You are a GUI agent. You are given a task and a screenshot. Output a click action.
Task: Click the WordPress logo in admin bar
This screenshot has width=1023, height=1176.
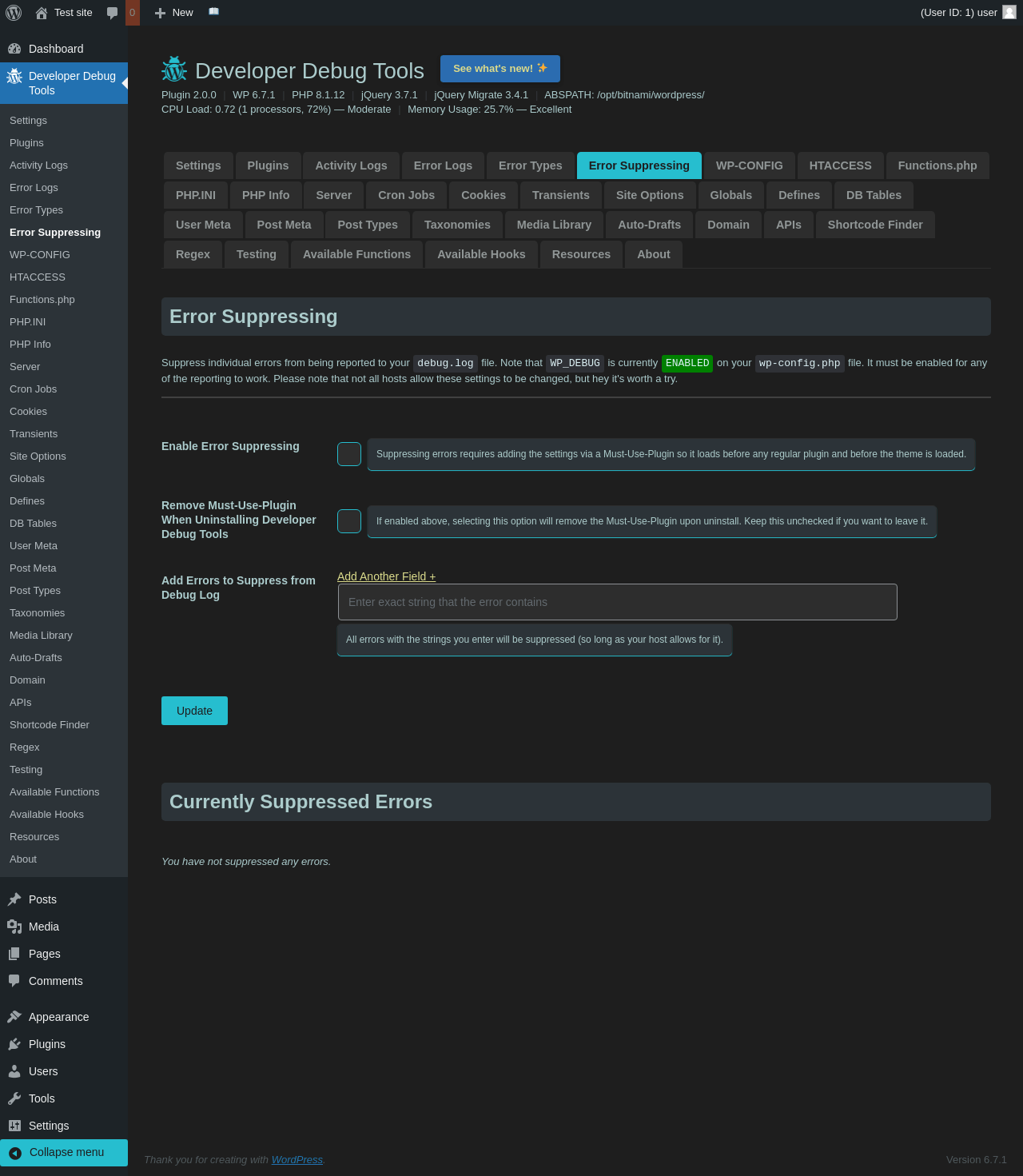[x=14, y=13]
